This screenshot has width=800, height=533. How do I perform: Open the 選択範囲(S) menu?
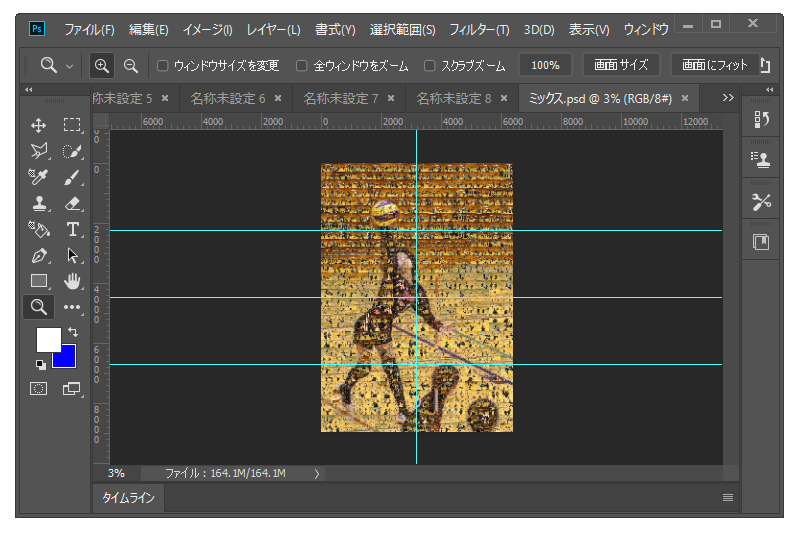coord(403,30)
